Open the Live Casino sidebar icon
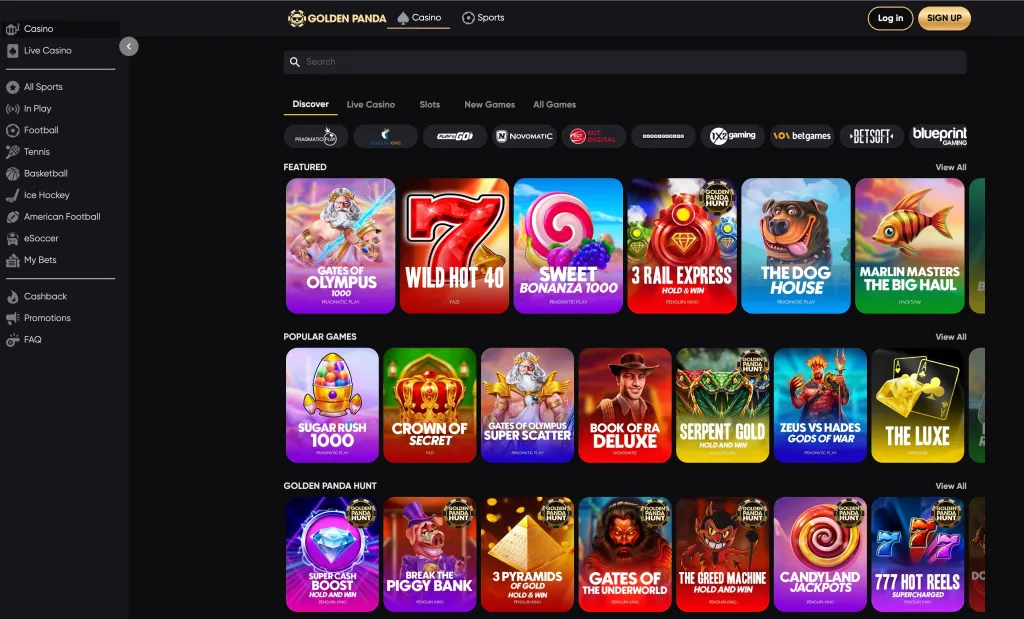This screenshot has height=619, width=1024. (12, 51)
